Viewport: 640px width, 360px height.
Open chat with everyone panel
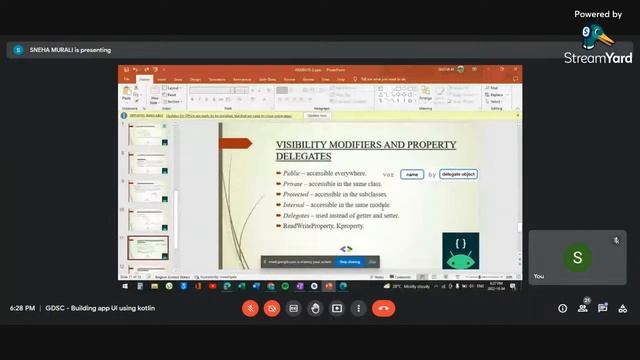tap(602, 309)
